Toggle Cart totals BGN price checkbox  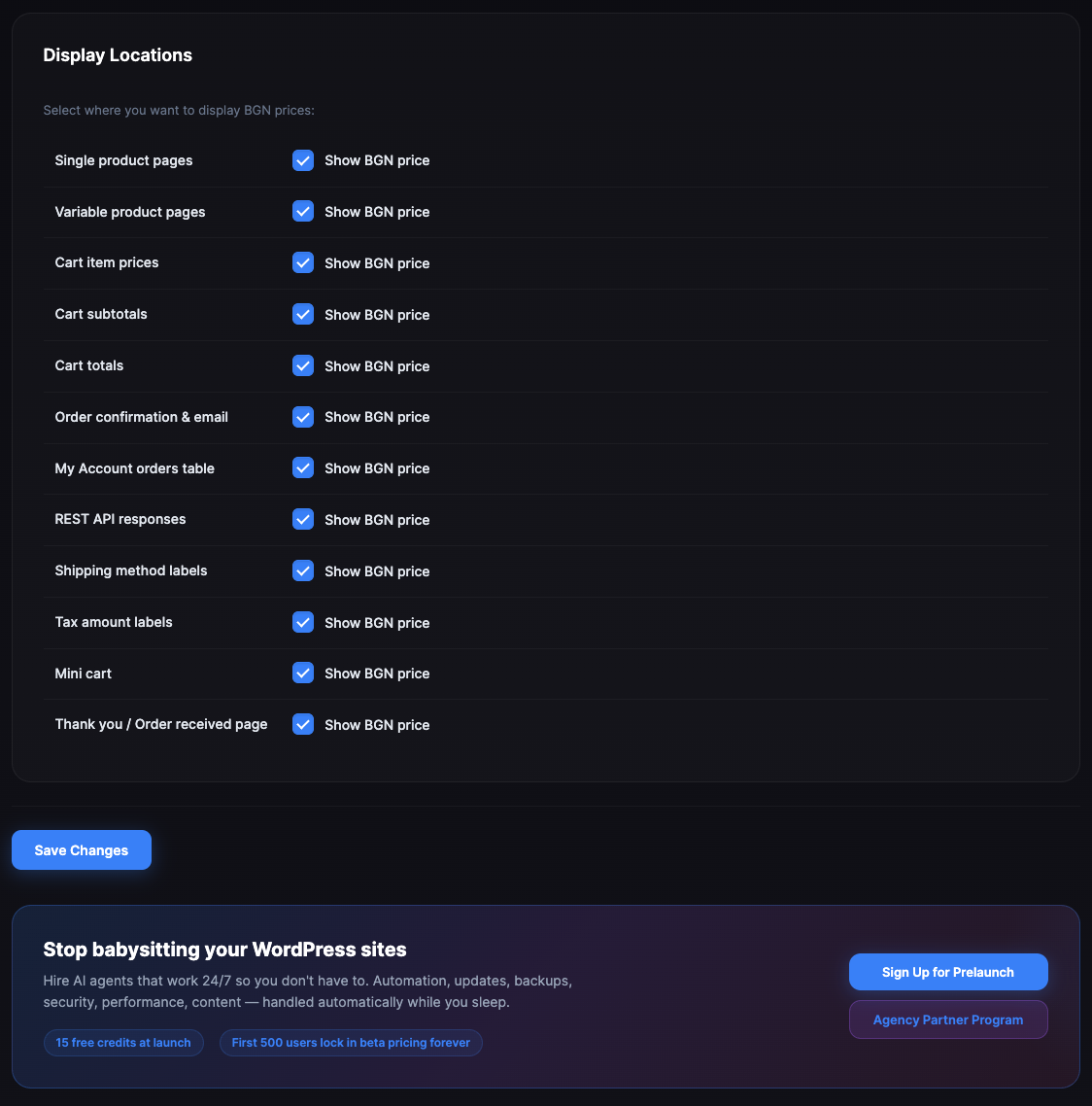click(303, 365)
